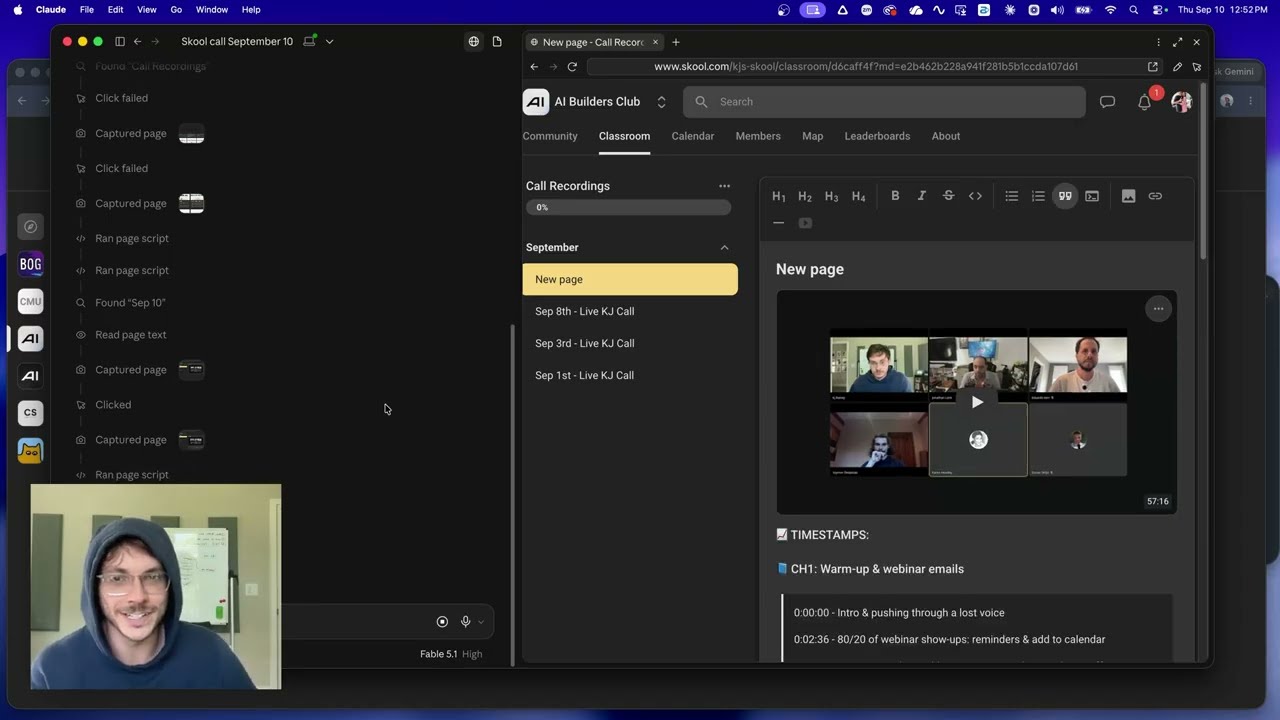1280x720 pixels.
Task: Click the document file icon in Claude header
Action: tap(497, 42)
